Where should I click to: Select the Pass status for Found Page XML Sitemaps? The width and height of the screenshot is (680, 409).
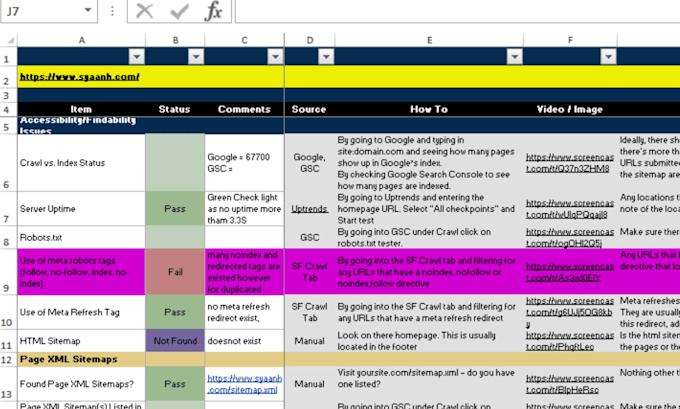tap(175, 384)
